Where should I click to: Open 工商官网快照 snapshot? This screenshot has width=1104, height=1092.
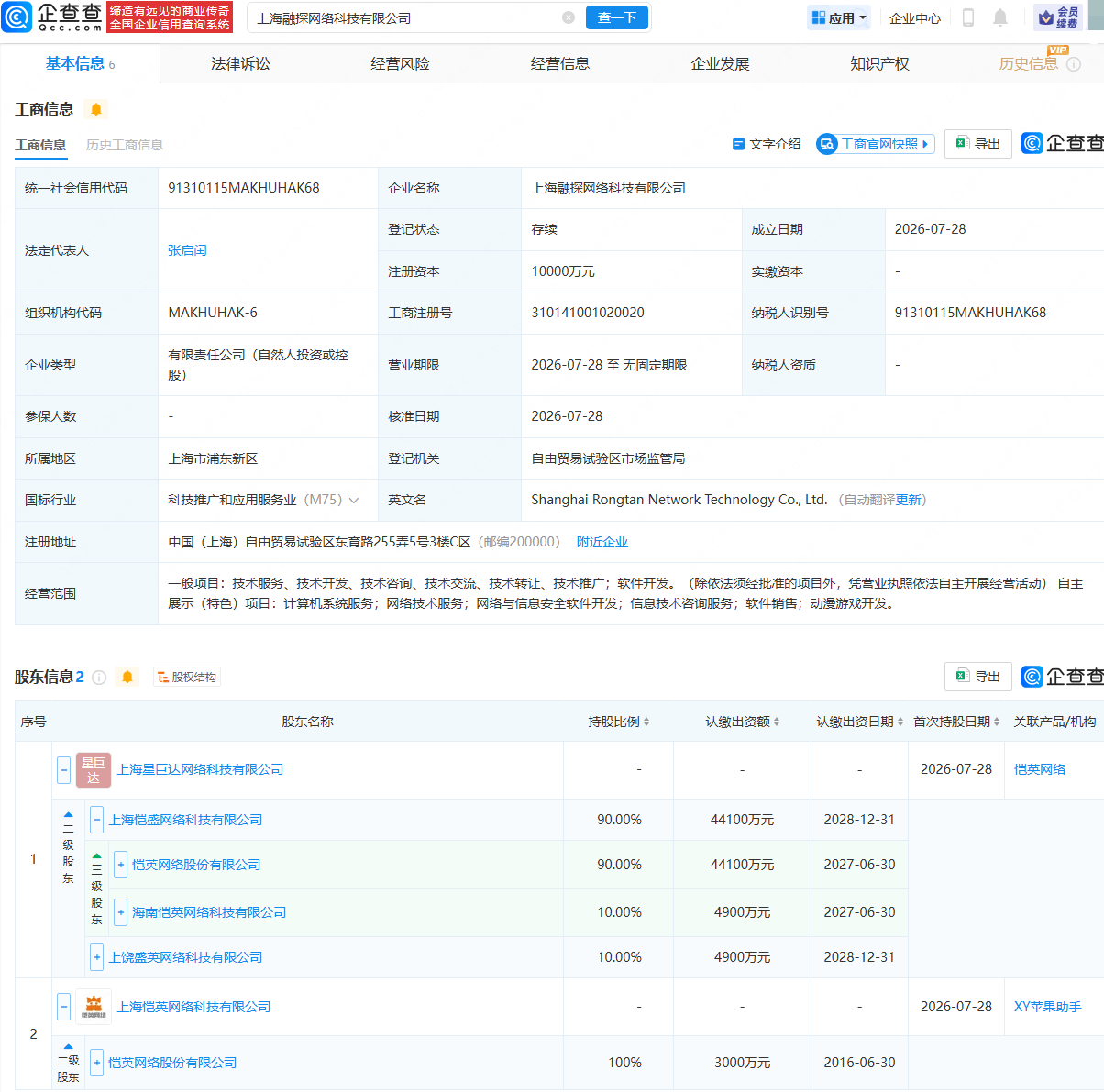click(x=876, y=144)
